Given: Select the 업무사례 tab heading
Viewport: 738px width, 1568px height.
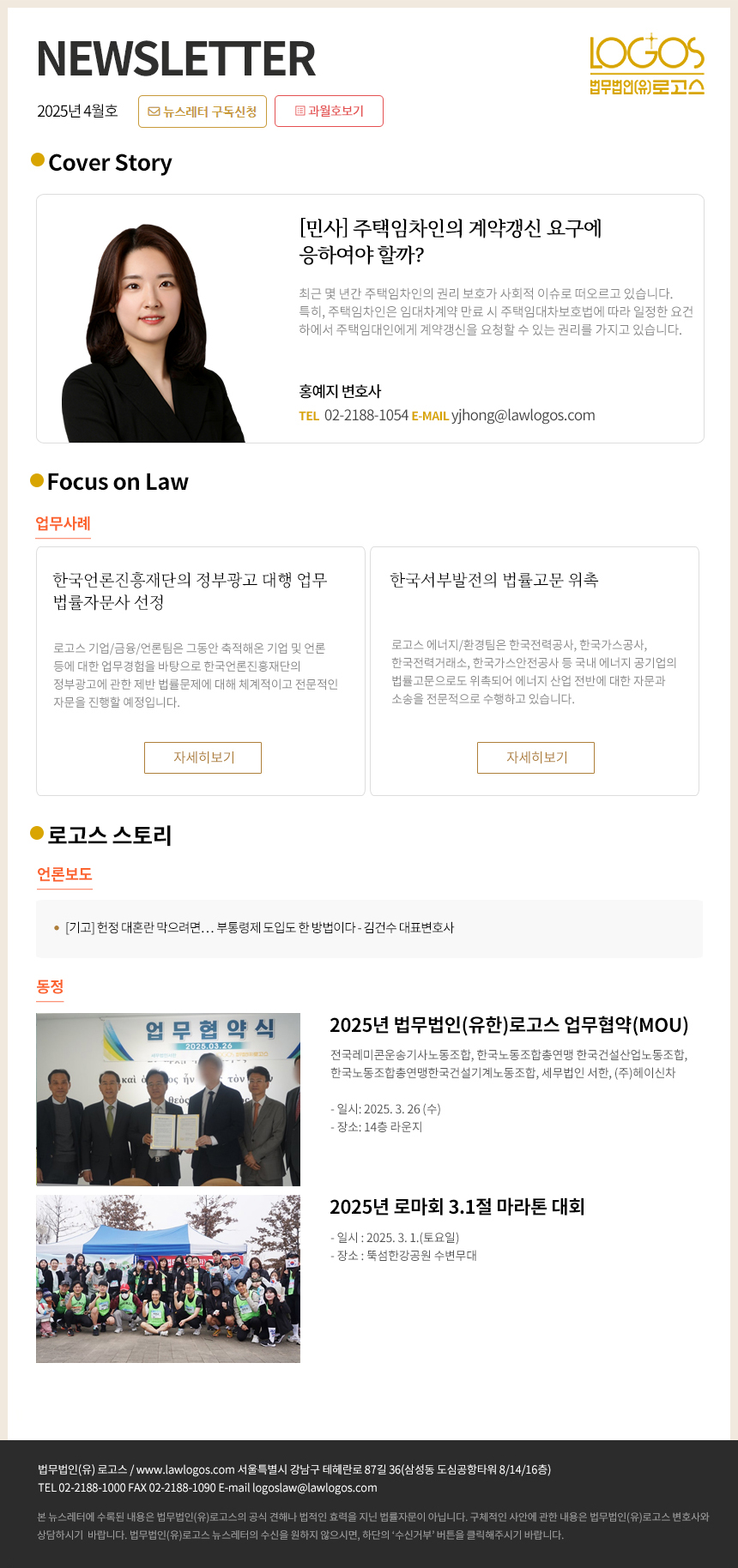Looking at the screenshot, I should (x=63, y=523).
